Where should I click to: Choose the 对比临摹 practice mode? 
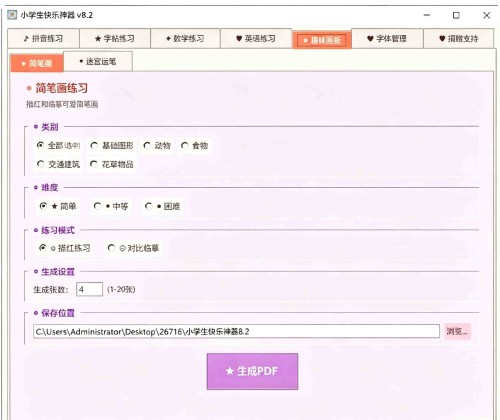(134, 248)
